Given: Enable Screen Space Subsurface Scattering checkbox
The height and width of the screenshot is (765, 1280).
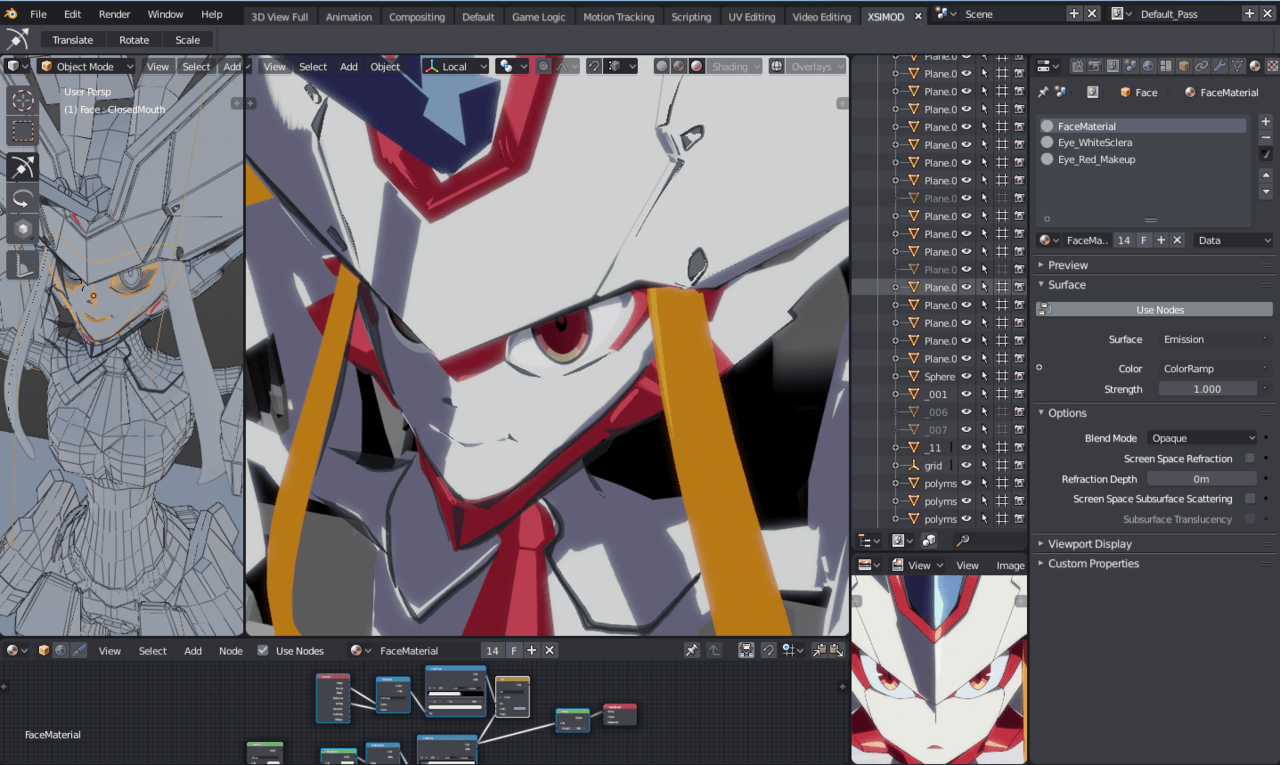Looking at the screenshot, I should (x=1250, y=498).
